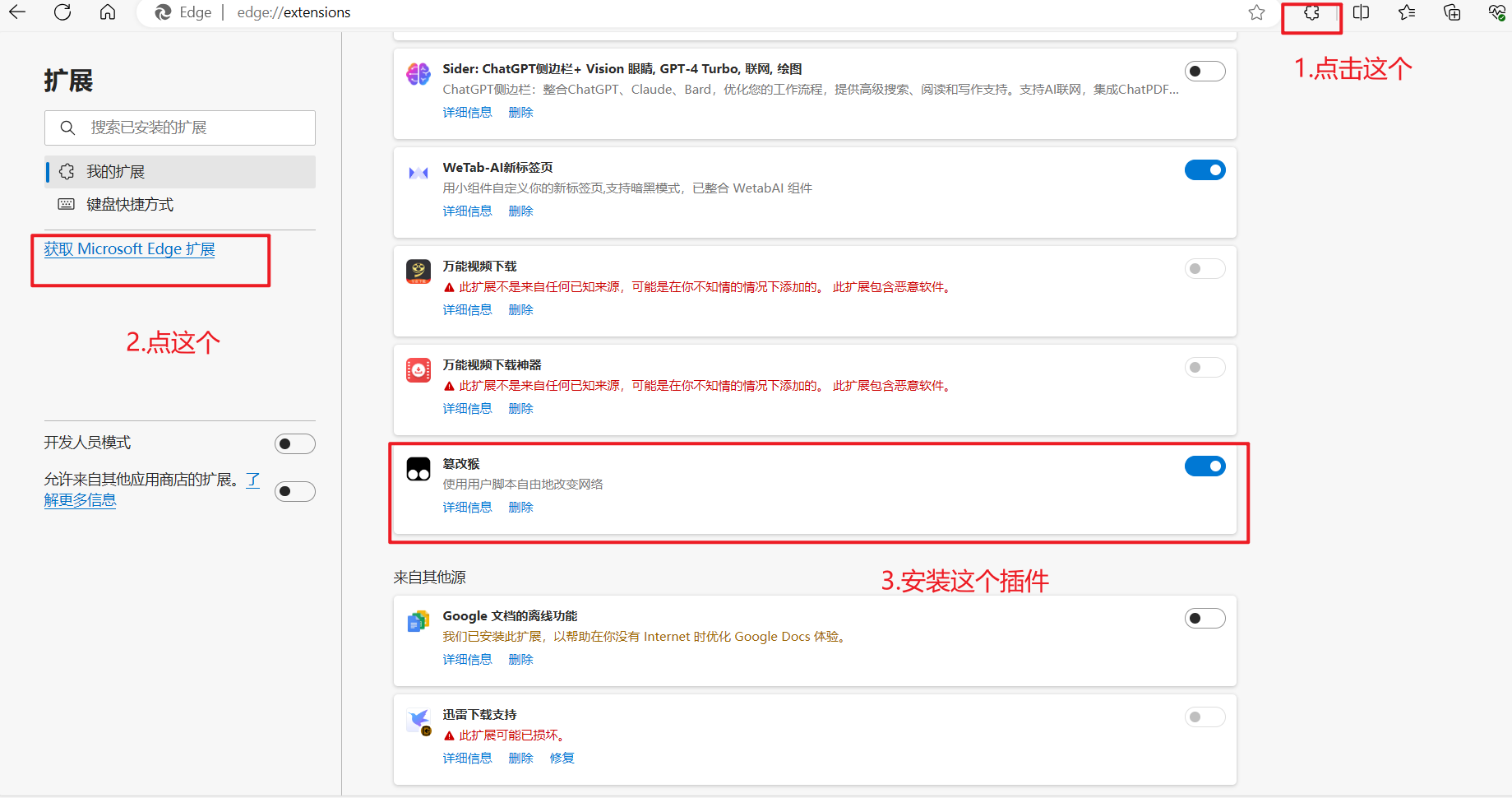The height and width of the screenshot is (798, 1512).
Task: Open the Collections icon in toolbar
Action: [1452, 12]
